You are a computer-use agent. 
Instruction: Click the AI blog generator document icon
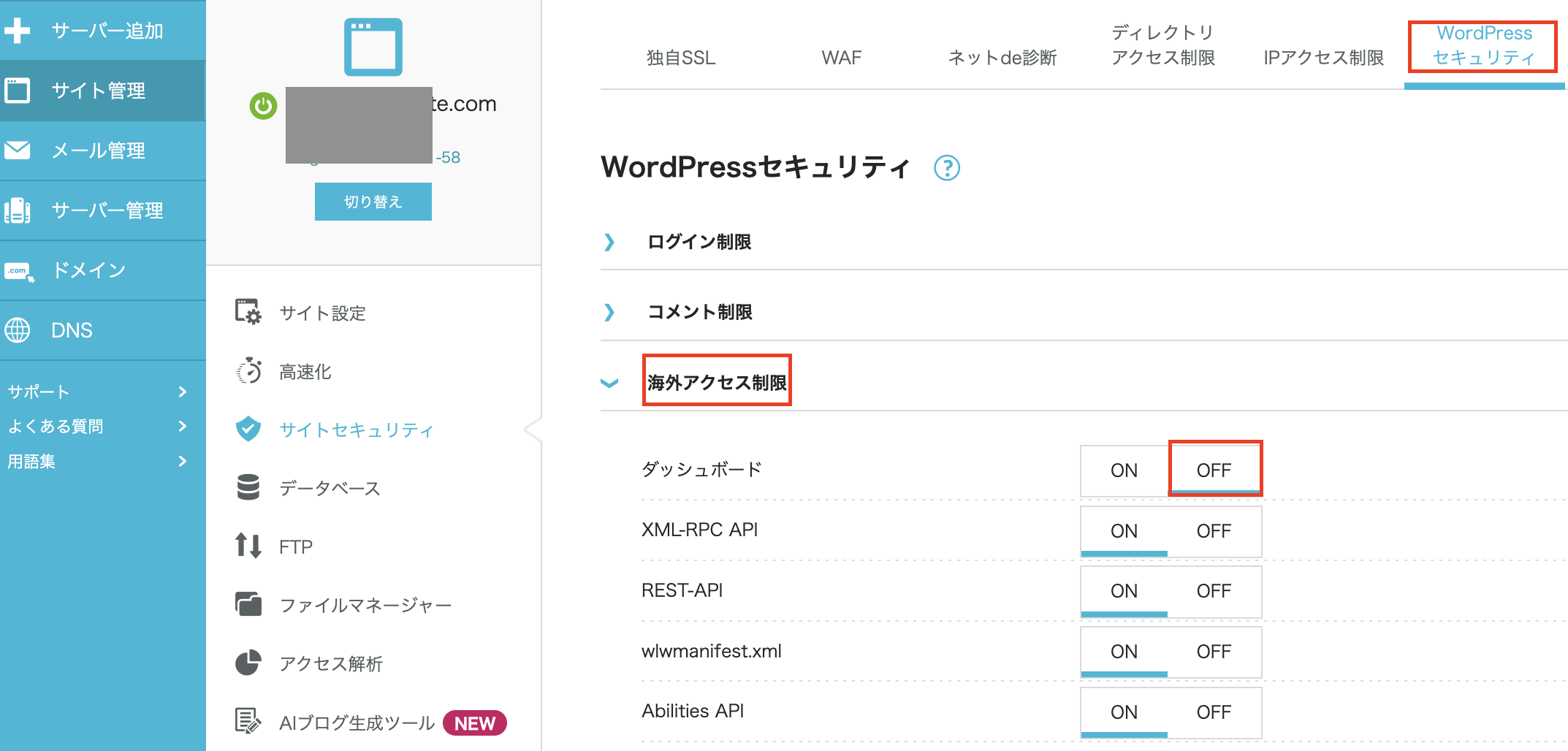click(248, 721)
